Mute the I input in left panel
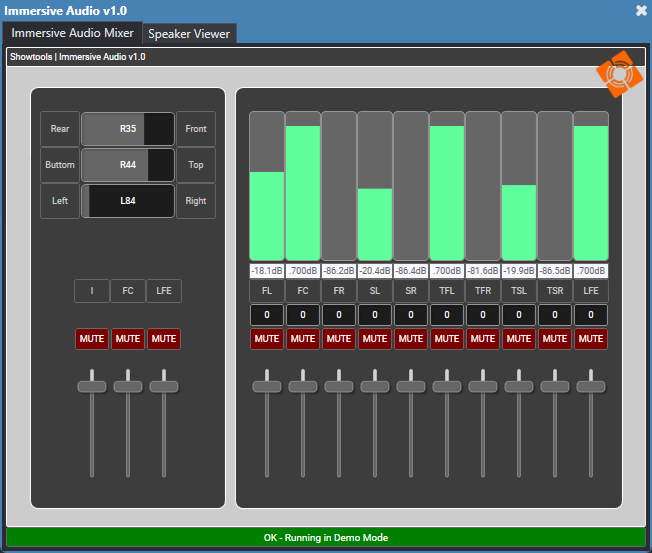652x553 pixels. point(92,339)
